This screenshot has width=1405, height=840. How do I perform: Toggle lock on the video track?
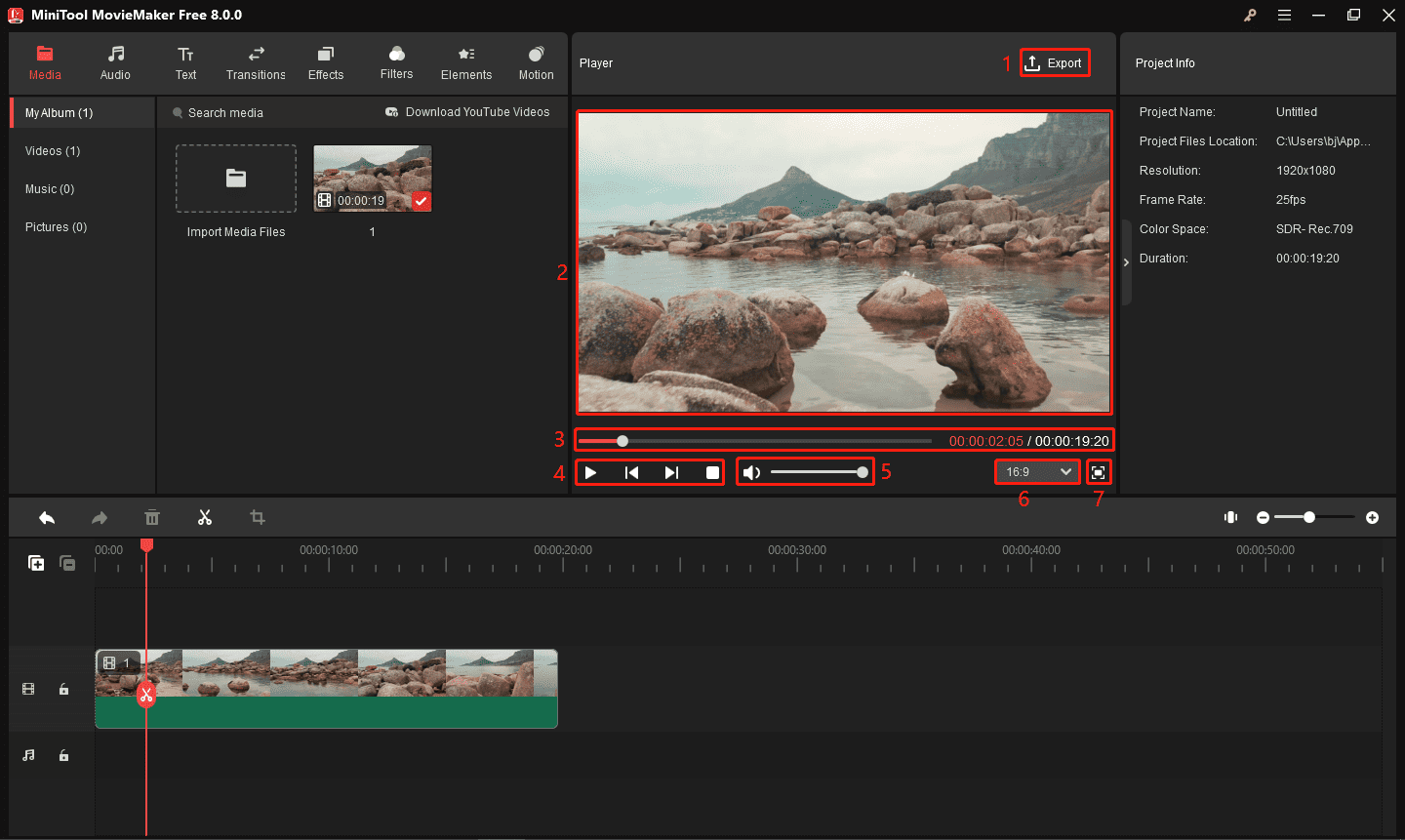[x=63, y=690]
